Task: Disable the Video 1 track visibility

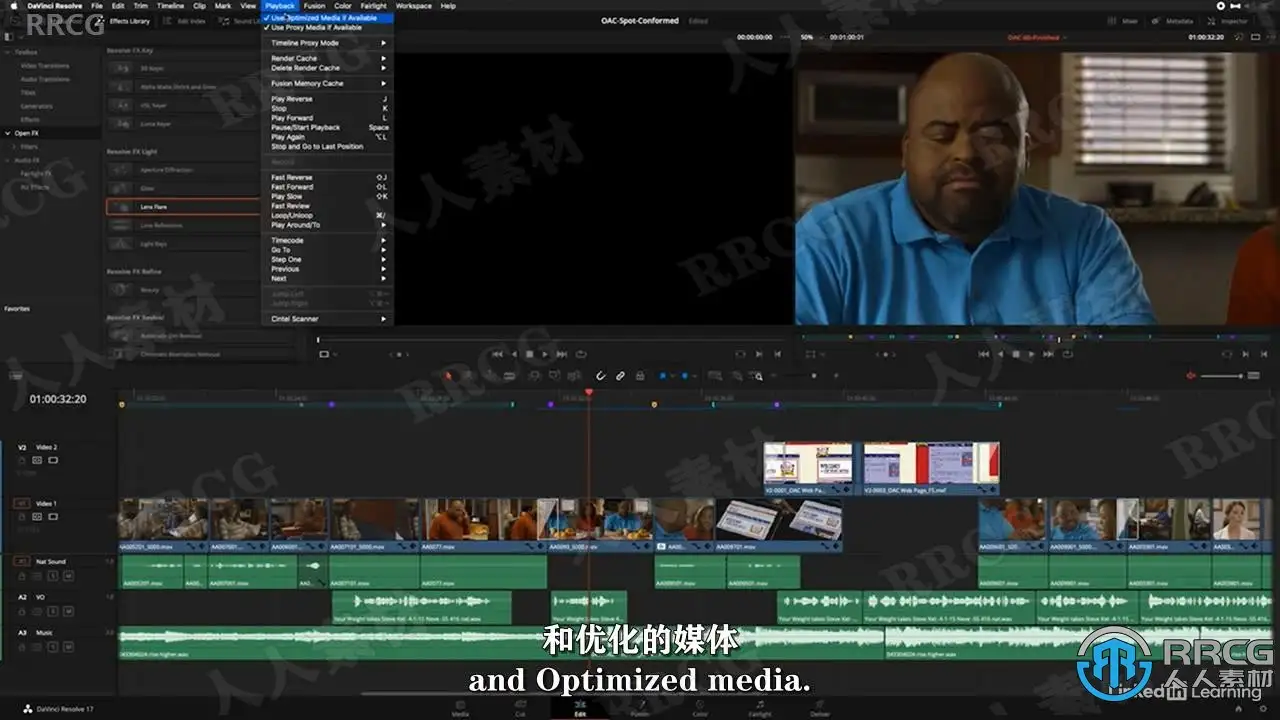Action: pos(53,517)
